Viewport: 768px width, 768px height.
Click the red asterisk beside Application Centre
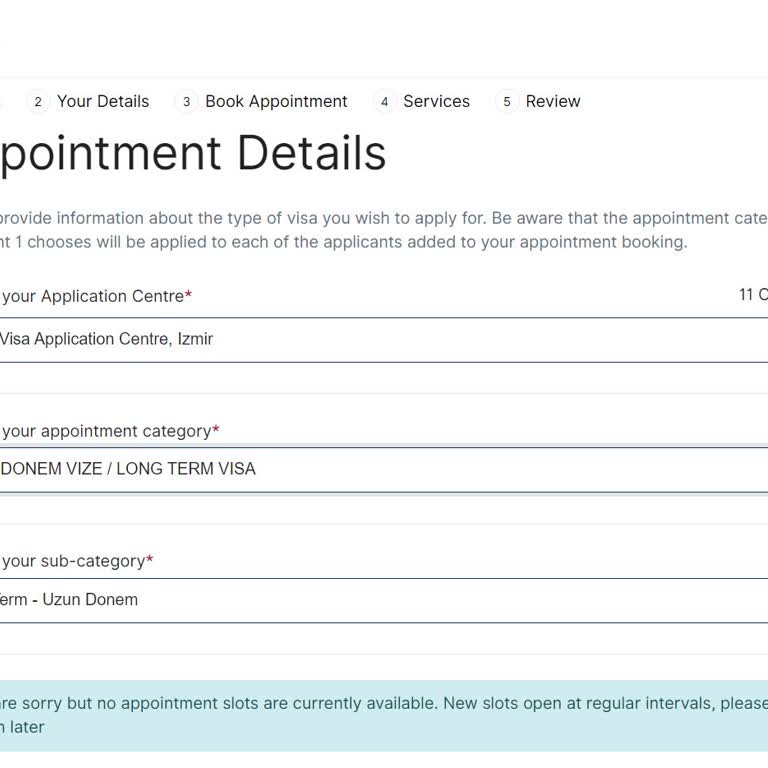[189, 296]
